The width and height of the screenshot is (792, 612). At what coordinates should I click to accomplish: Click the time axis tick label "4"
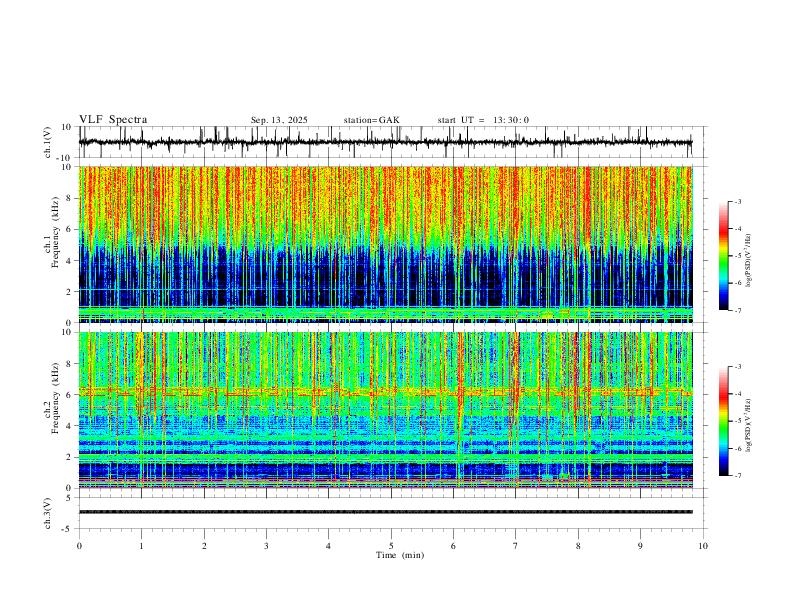point(328,546)
